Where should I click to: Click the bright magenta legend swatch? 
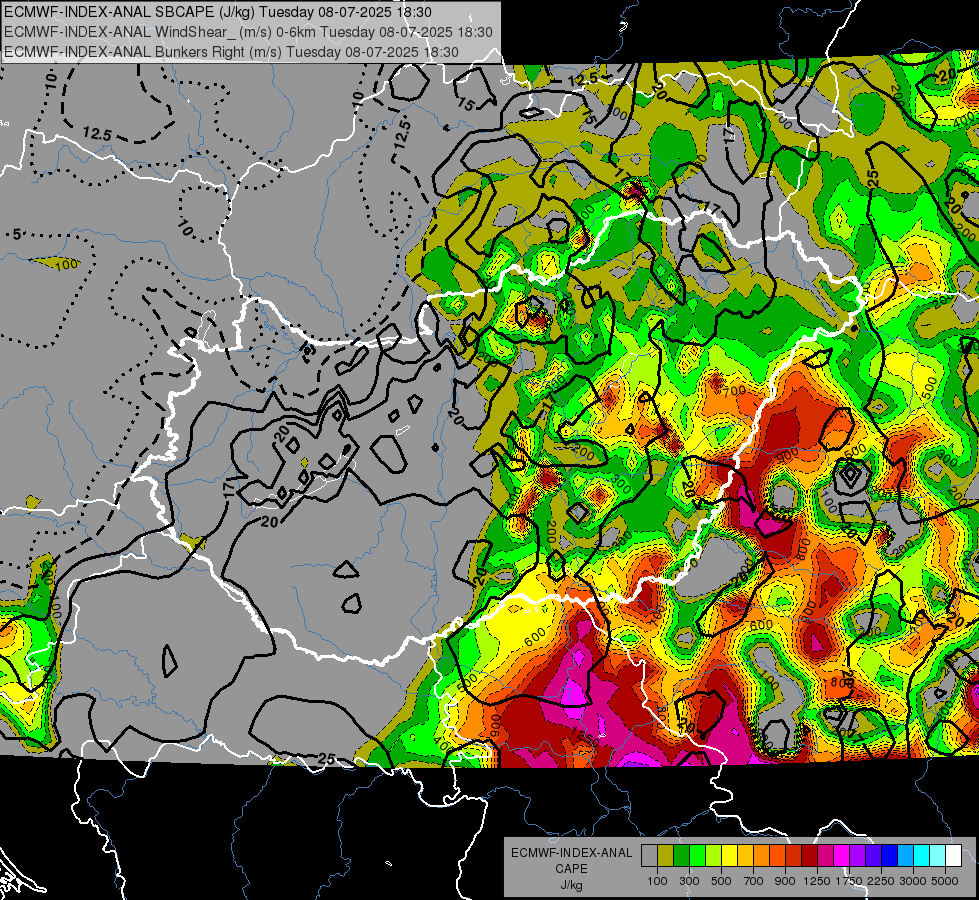[x=842, y=855]
